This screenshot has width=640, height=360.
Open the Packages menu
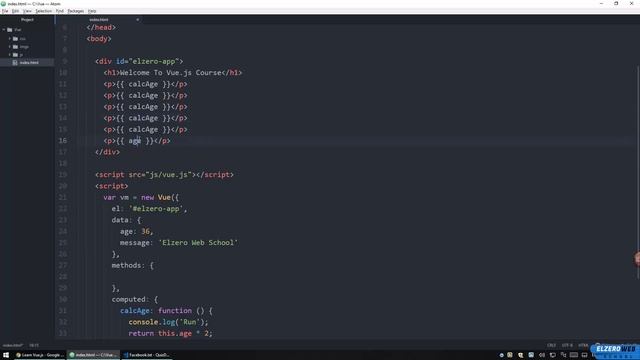(x=76, y=11)
